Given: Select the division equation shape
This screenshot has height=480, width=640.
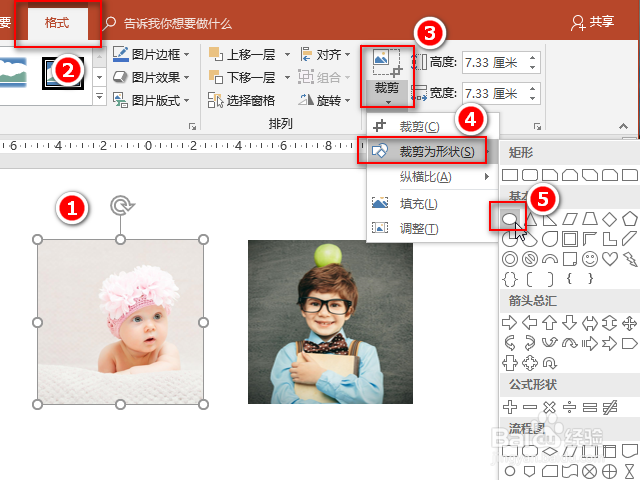Looking at the screenshot, I should click(x=570, y=407).
